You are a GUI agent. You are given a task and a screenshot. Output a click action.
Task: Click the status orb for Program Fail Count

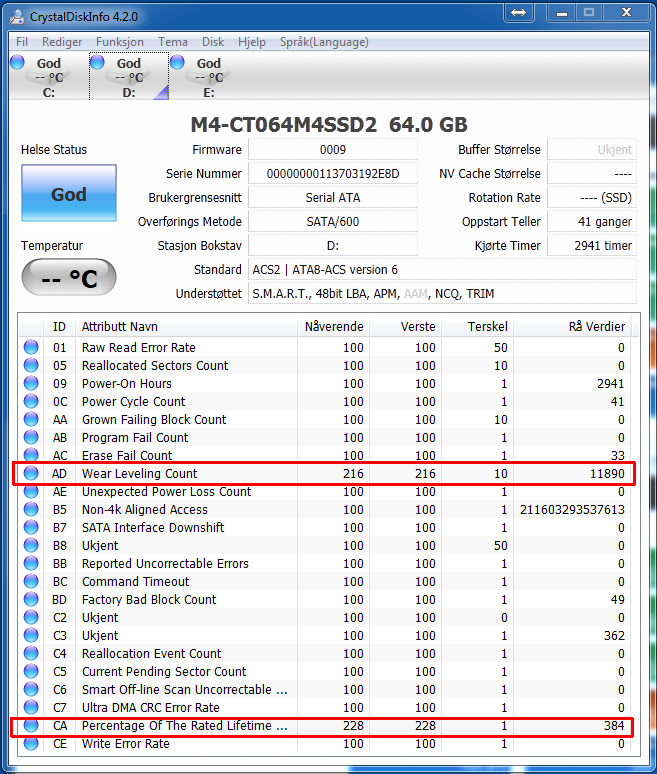coord(31,437)
